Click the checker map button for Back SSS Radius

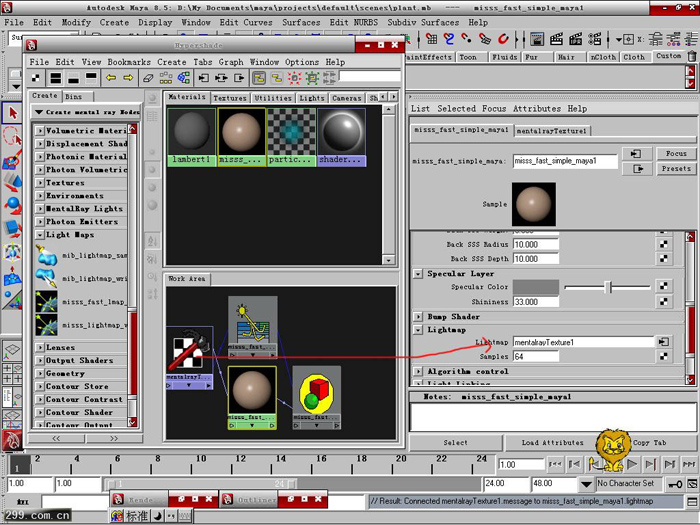(x=664, y=244)
